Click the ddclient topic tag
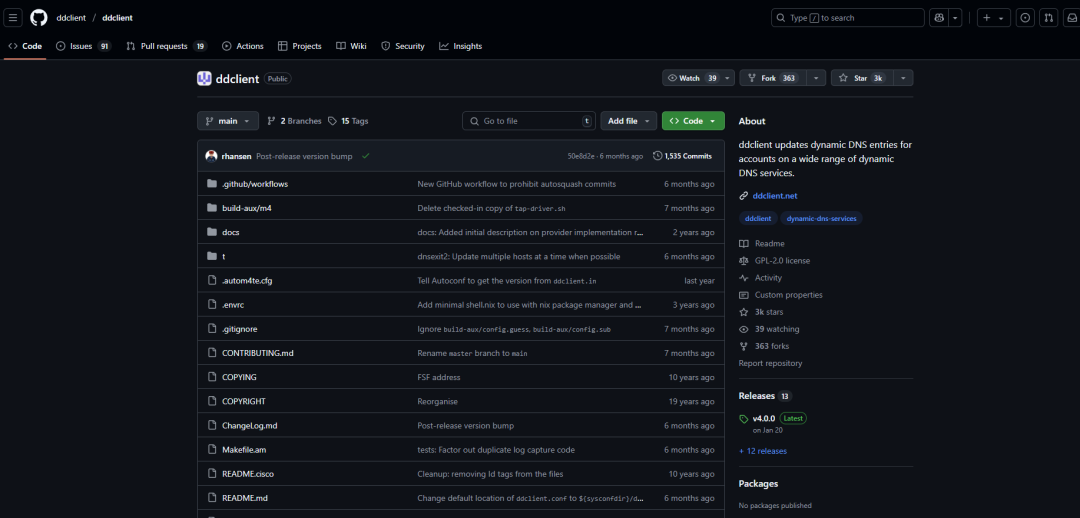The width and height of the screenshot is (1080, 518). pos(758,218)
